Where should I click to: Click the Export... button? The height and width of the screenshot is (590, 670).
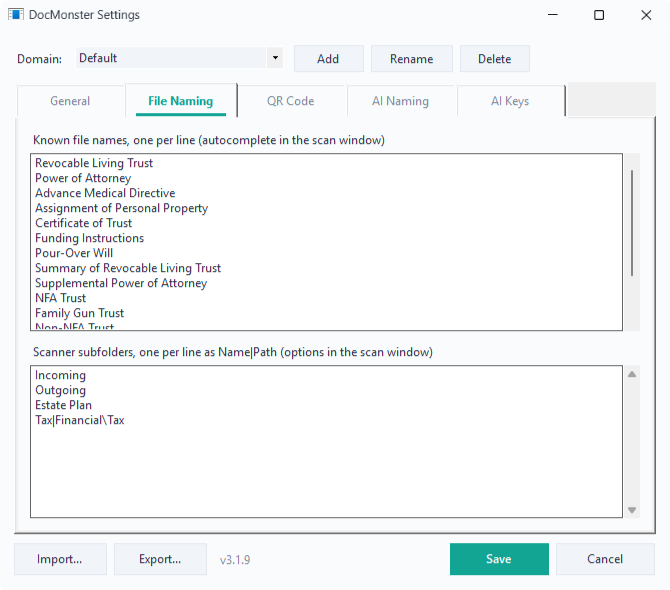pyautogui.click(x=160, y=559)
